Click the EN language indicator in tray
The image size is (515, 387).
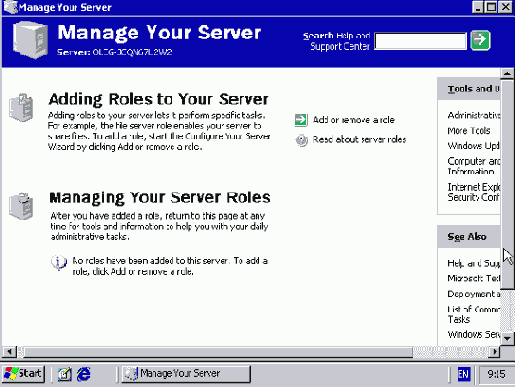click(x=464, y=374)
